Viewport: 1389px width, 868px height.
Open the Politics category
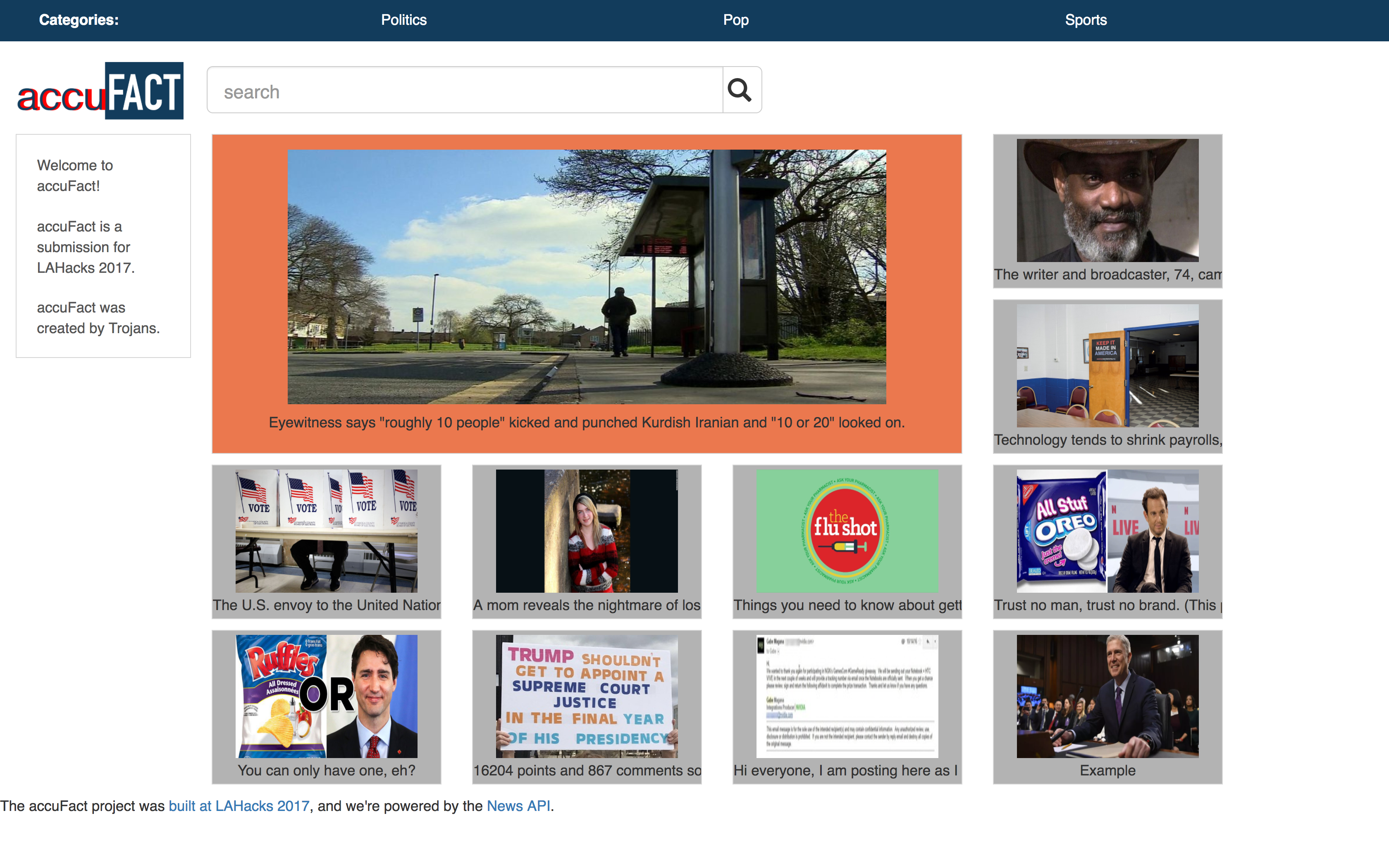coord(403,20)
